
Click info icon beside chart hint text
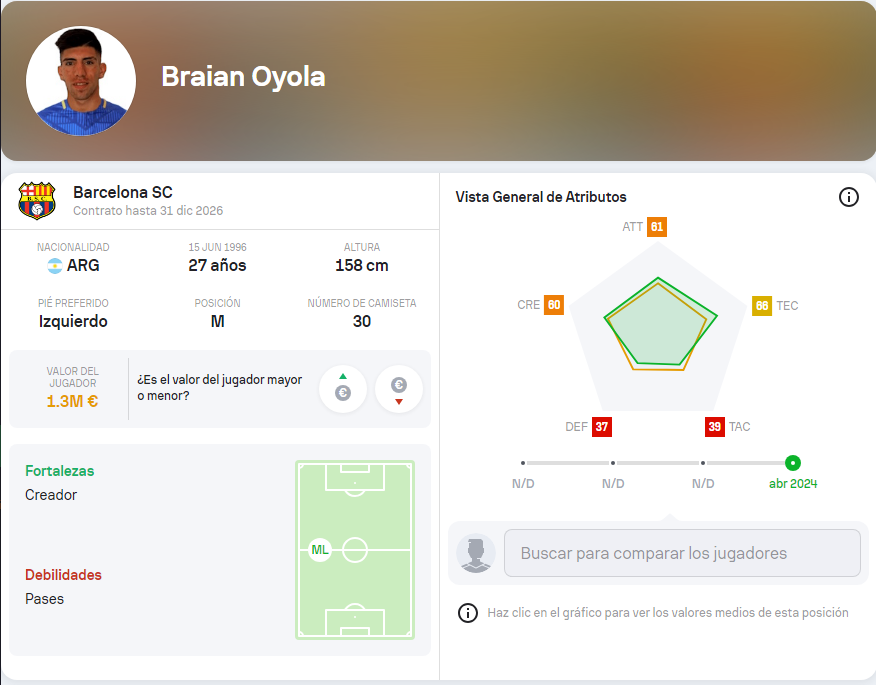pos(467,613)
